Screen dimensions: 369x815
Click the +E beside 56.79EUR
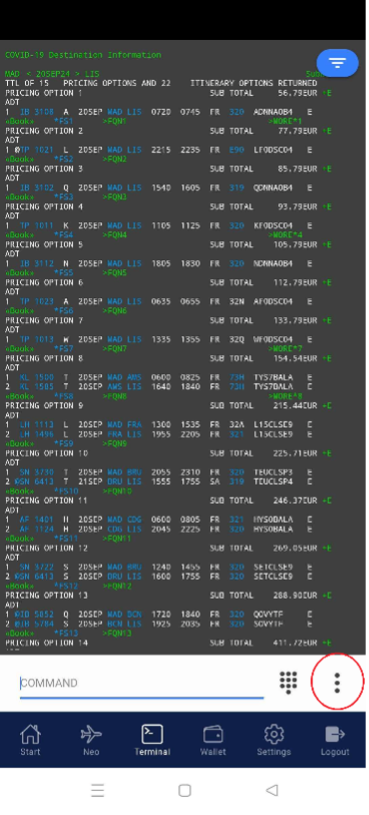pyautogui.click(x=326, y=93)
